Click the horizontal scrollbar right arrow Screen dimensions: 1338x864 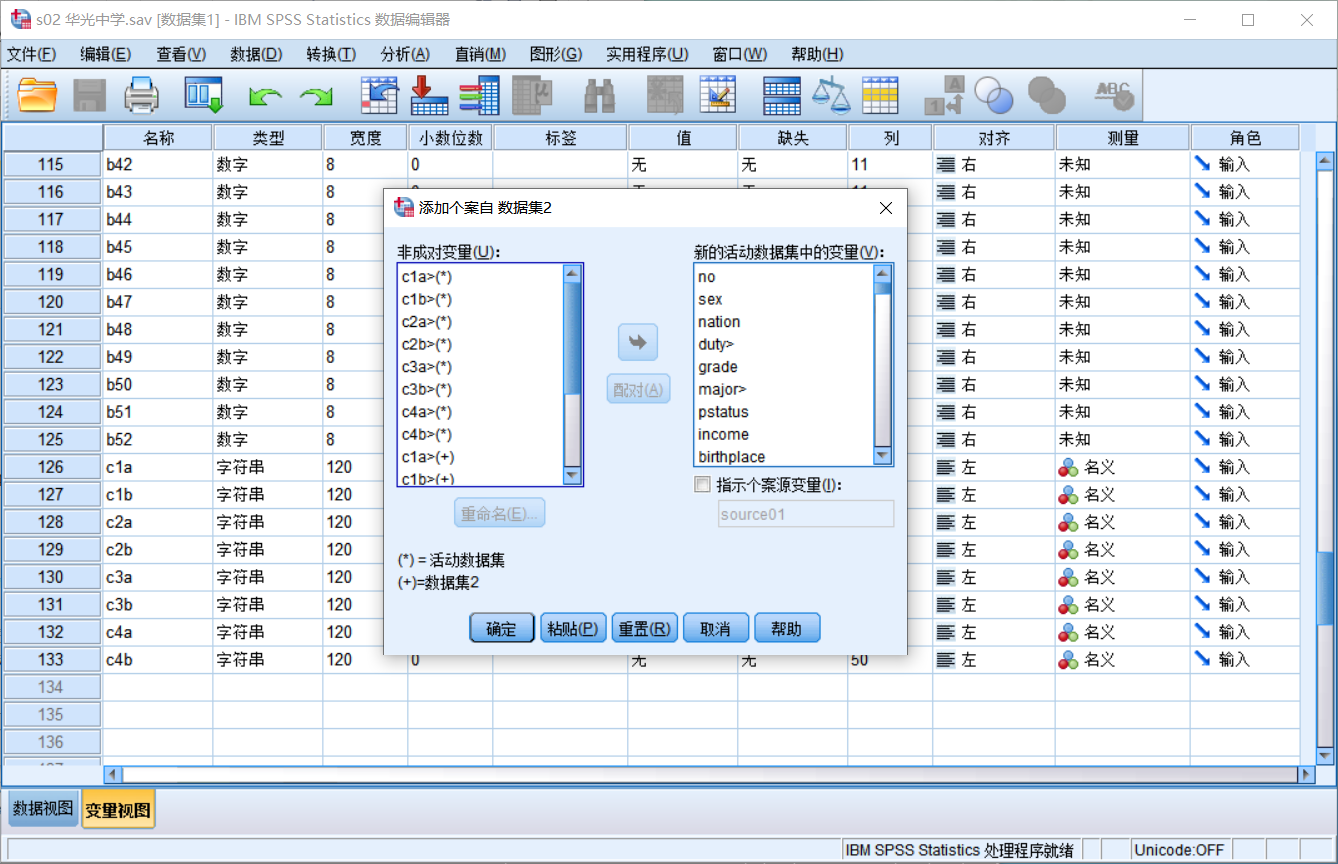1305,774
